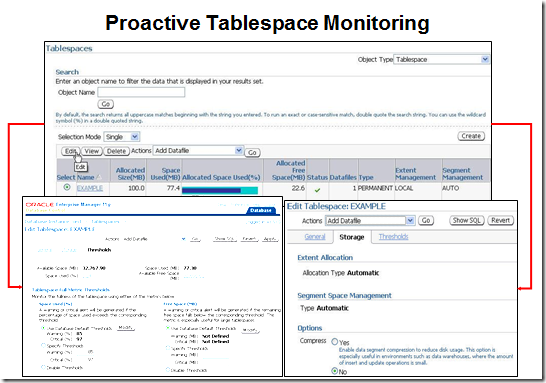Viewport: 546px width, 383px height.
Task: Select the radio button for the EXAMPLE row
Action: (67, 187)
